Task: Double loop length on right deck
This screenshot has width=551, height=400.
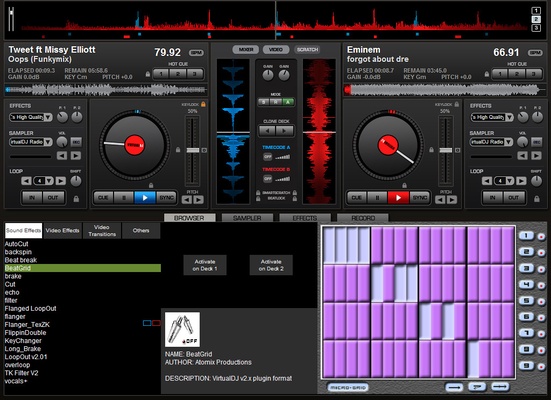Action: point(521,181)
